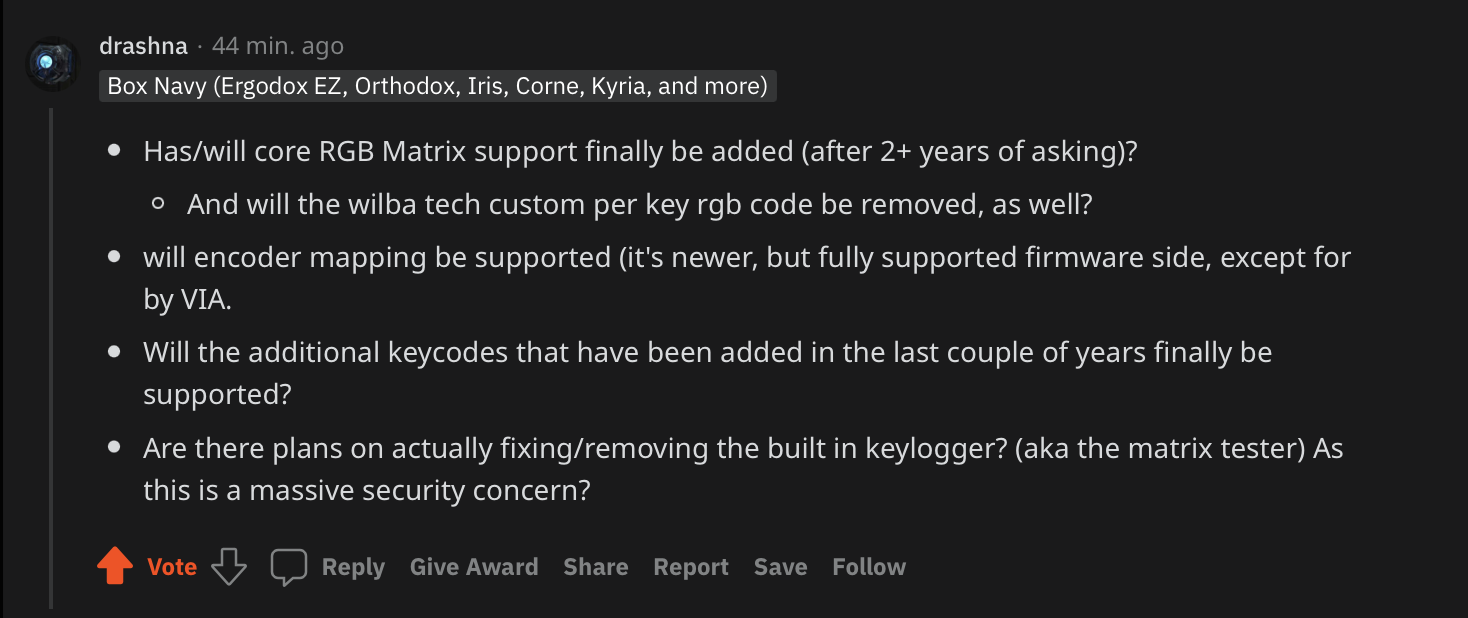Open the drashna username link
Image resolution: width=1468 pixels, height=618 pixels.
coord(144,46)
